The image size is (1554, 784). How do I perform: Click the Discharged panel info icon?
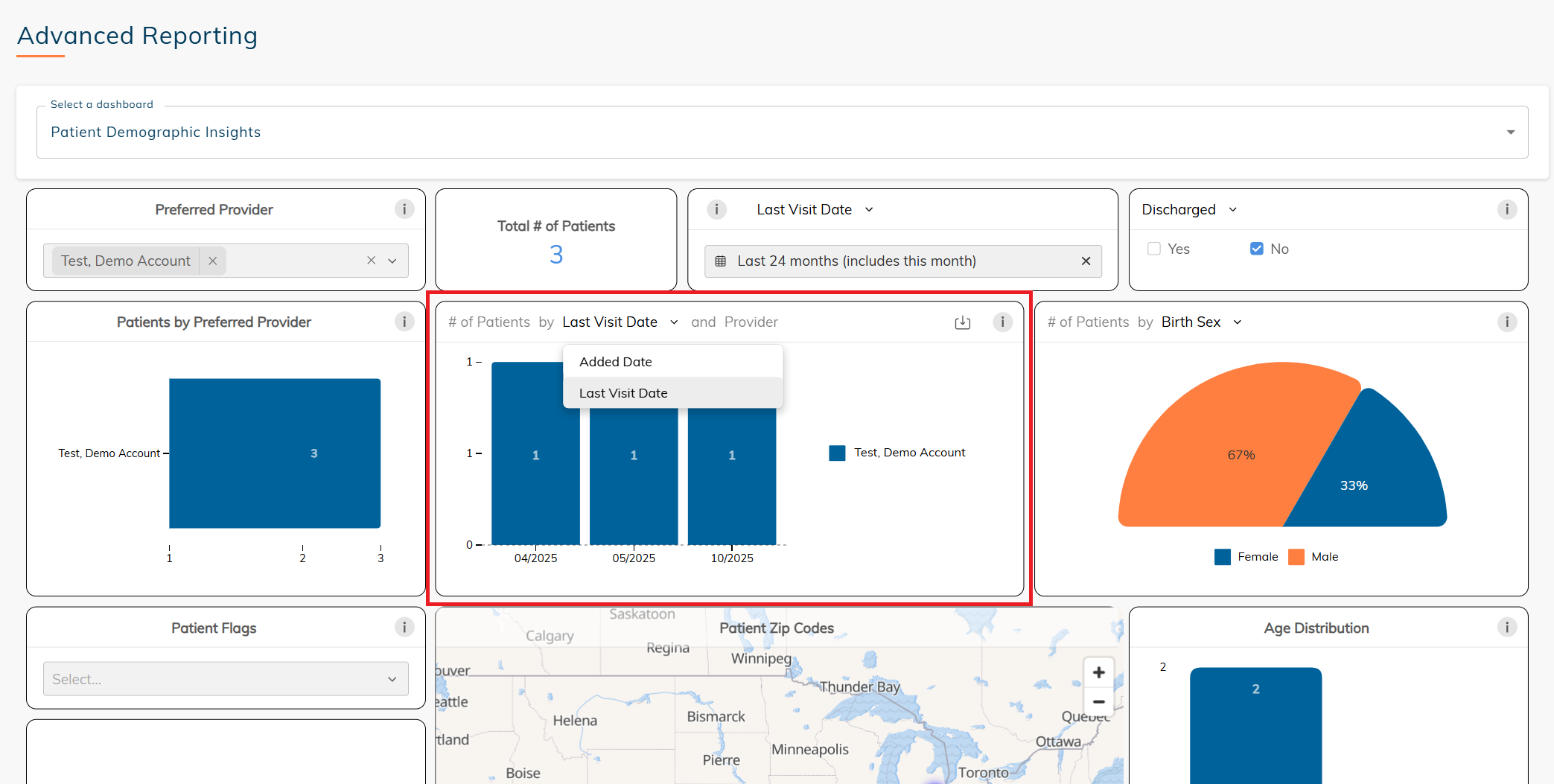pos(1506,209)
